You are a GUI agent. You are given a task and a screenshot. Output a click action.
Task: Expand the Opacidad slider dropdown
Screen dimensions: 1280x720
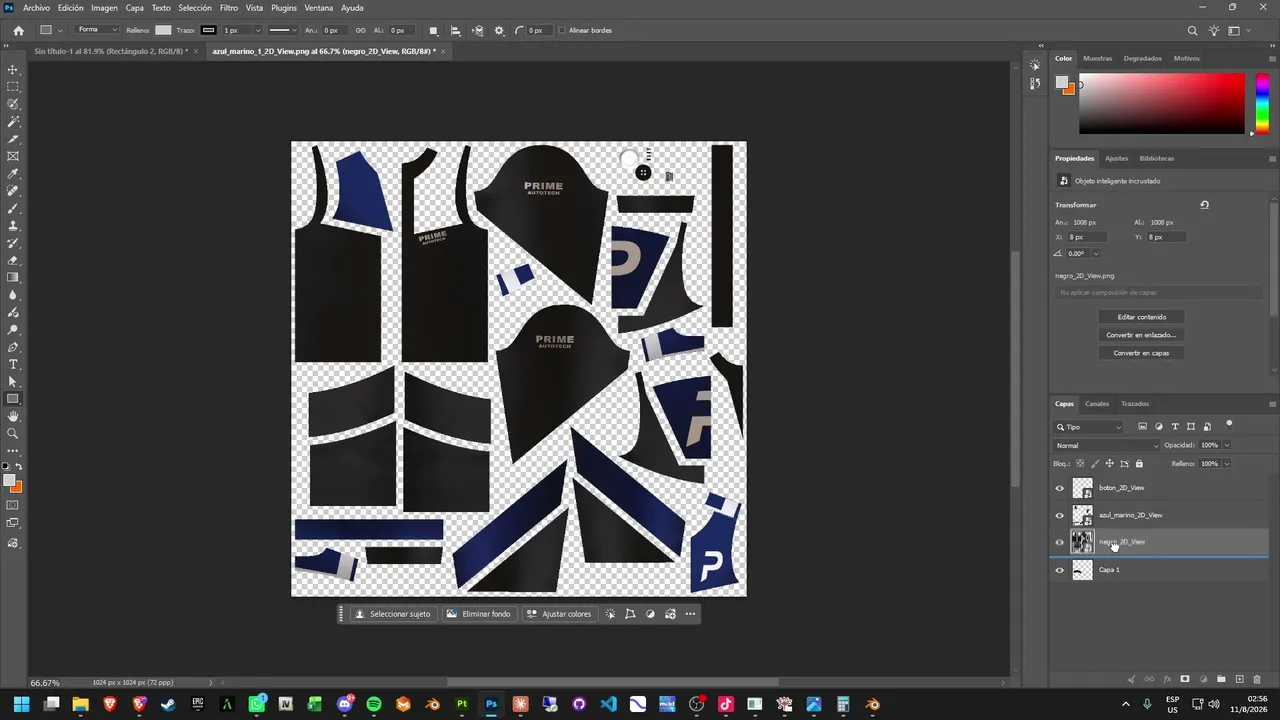point(1227,445)
